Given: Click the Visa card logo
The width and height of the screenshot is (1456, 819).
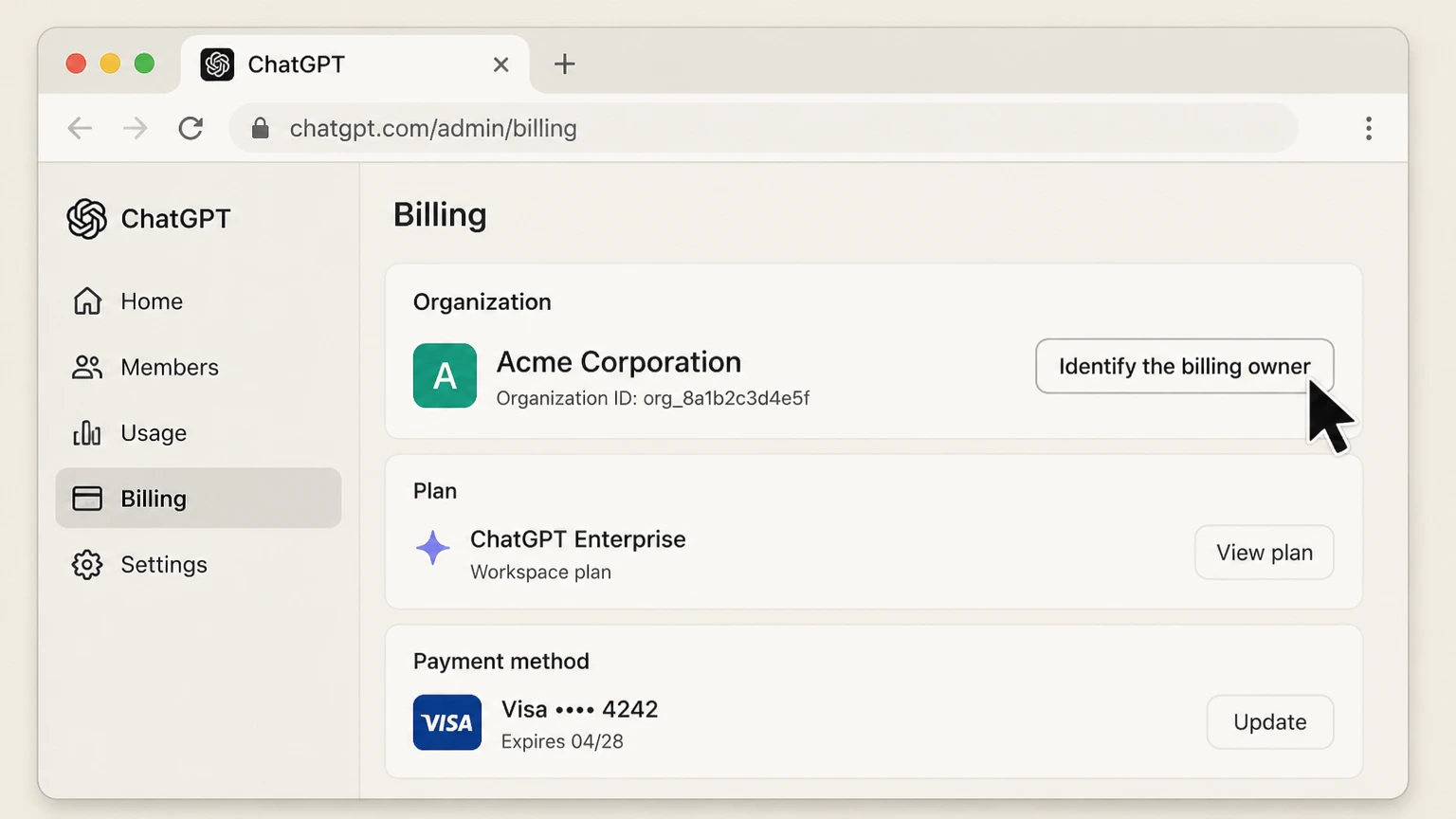Looking at the screenshot, I should pyautogui.click(x=447, y=722).
